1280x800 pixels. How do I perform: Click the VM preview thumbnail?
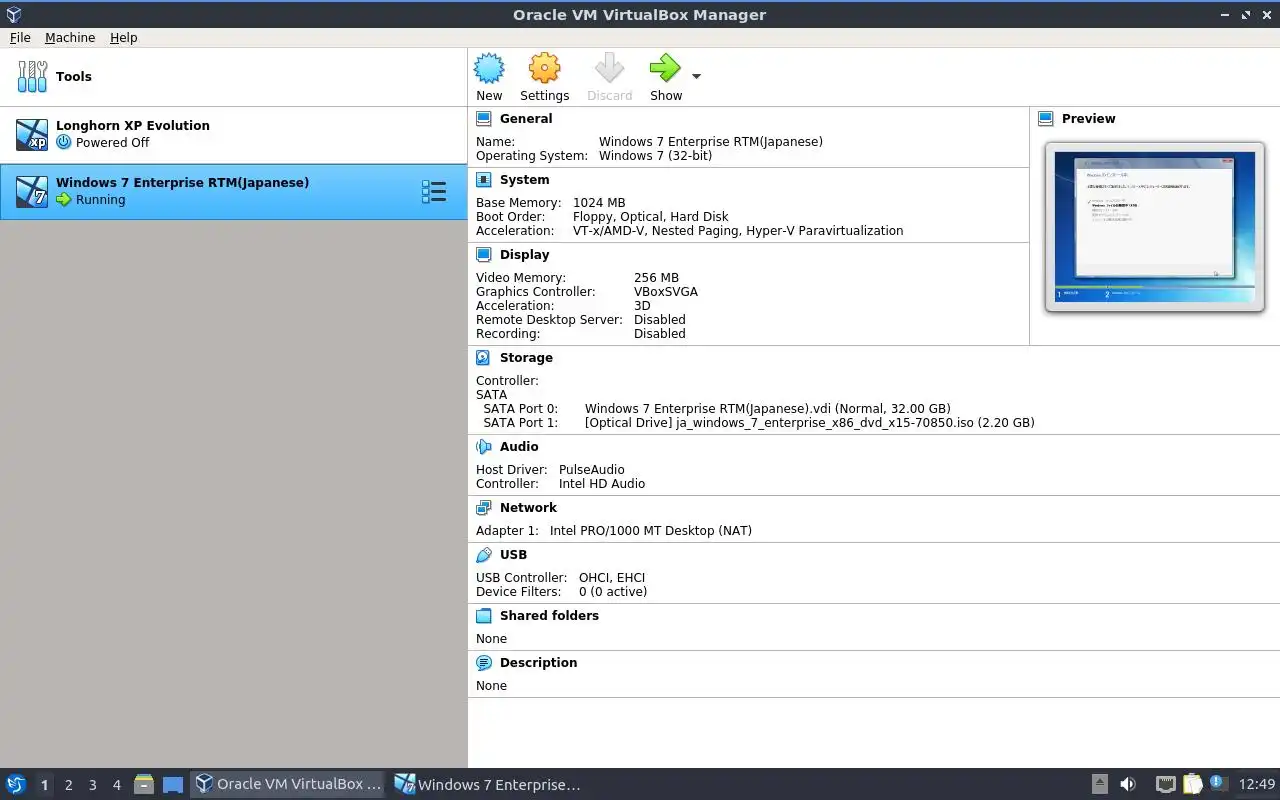pos(1155,227)
